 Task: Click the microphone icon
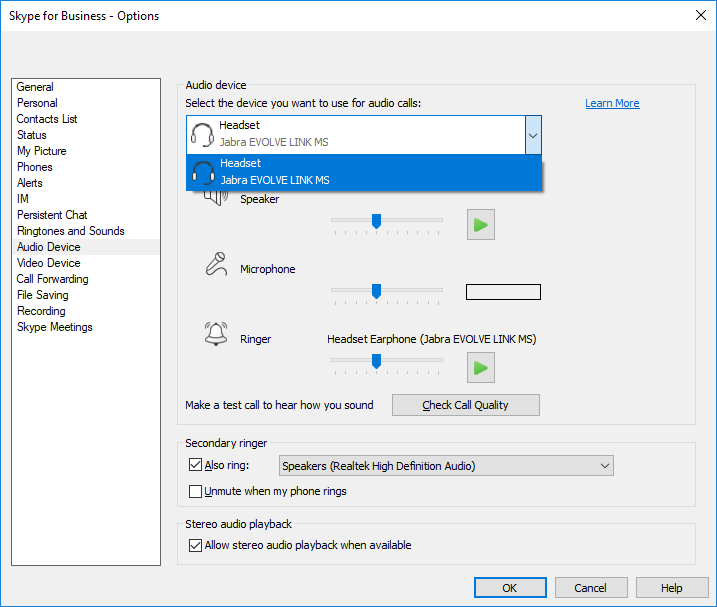[x=215, y=263]
